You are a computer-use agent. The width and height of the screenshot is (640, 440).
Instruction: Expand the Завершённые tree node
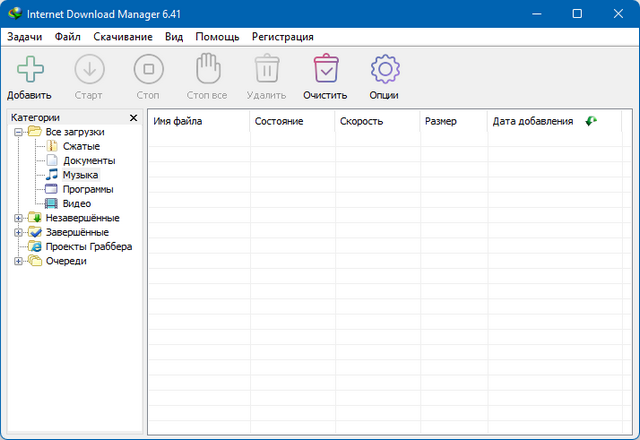coord(19,232)
